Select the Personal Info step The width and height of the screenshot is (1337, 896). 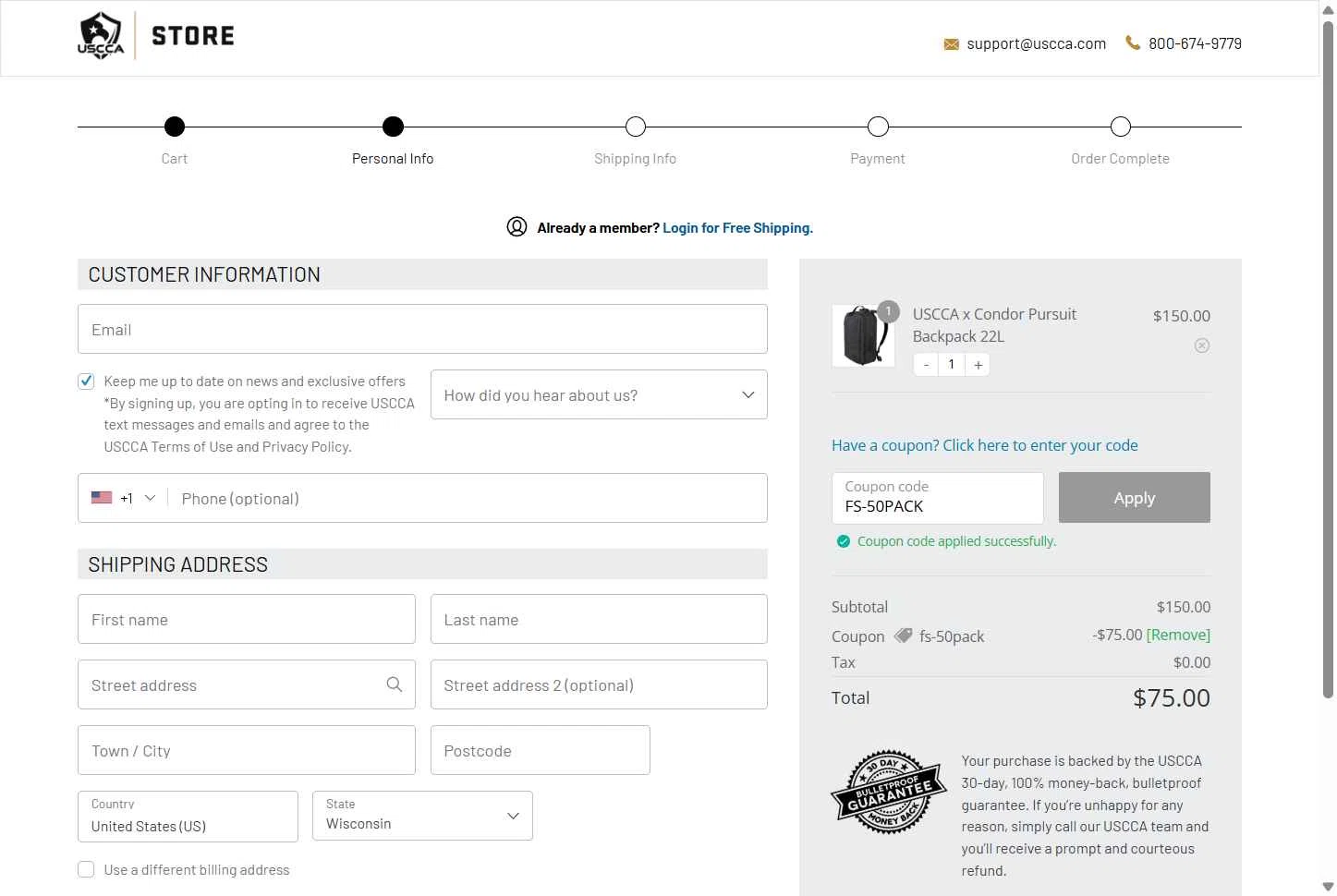(x=393, y=127)
